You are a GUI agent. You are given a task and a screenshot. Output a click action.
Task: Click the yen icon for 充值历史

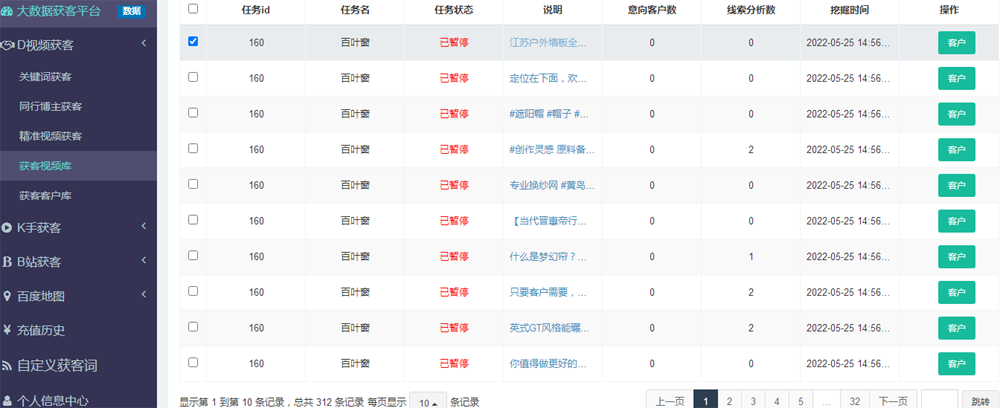click(x=8, y=330)
